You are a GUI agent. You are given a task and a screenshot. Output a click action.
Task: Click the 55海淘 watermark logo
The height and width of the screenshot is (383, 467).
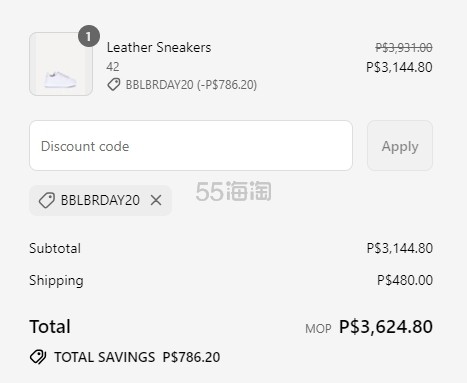pos(233,191)
